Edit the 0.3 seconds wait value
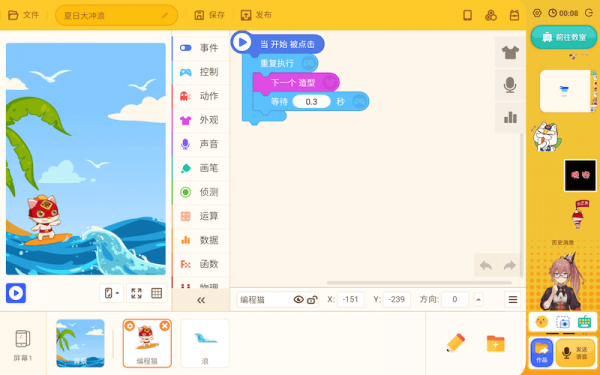This screenshot has height=375, width=600. coord(311,102)
